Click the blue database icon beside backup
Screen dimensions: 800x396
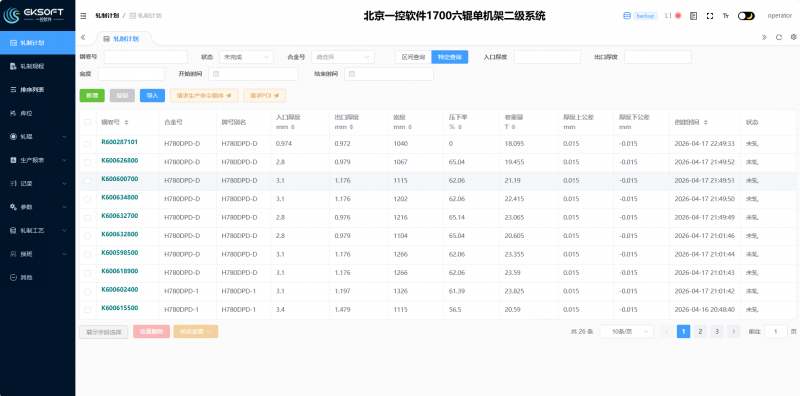(x=627, y=16)
